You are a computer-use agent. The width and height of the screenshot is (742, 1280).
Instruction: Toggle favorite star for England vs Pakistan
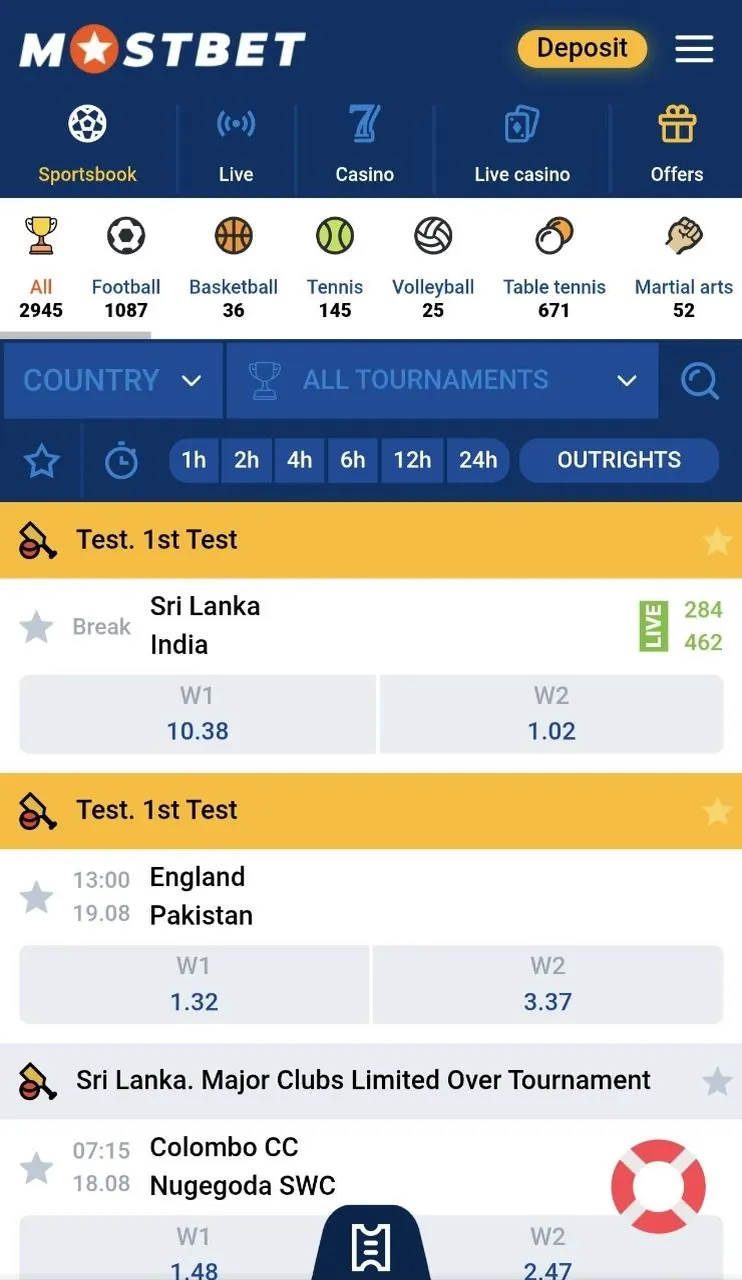[x=37, y=897]
